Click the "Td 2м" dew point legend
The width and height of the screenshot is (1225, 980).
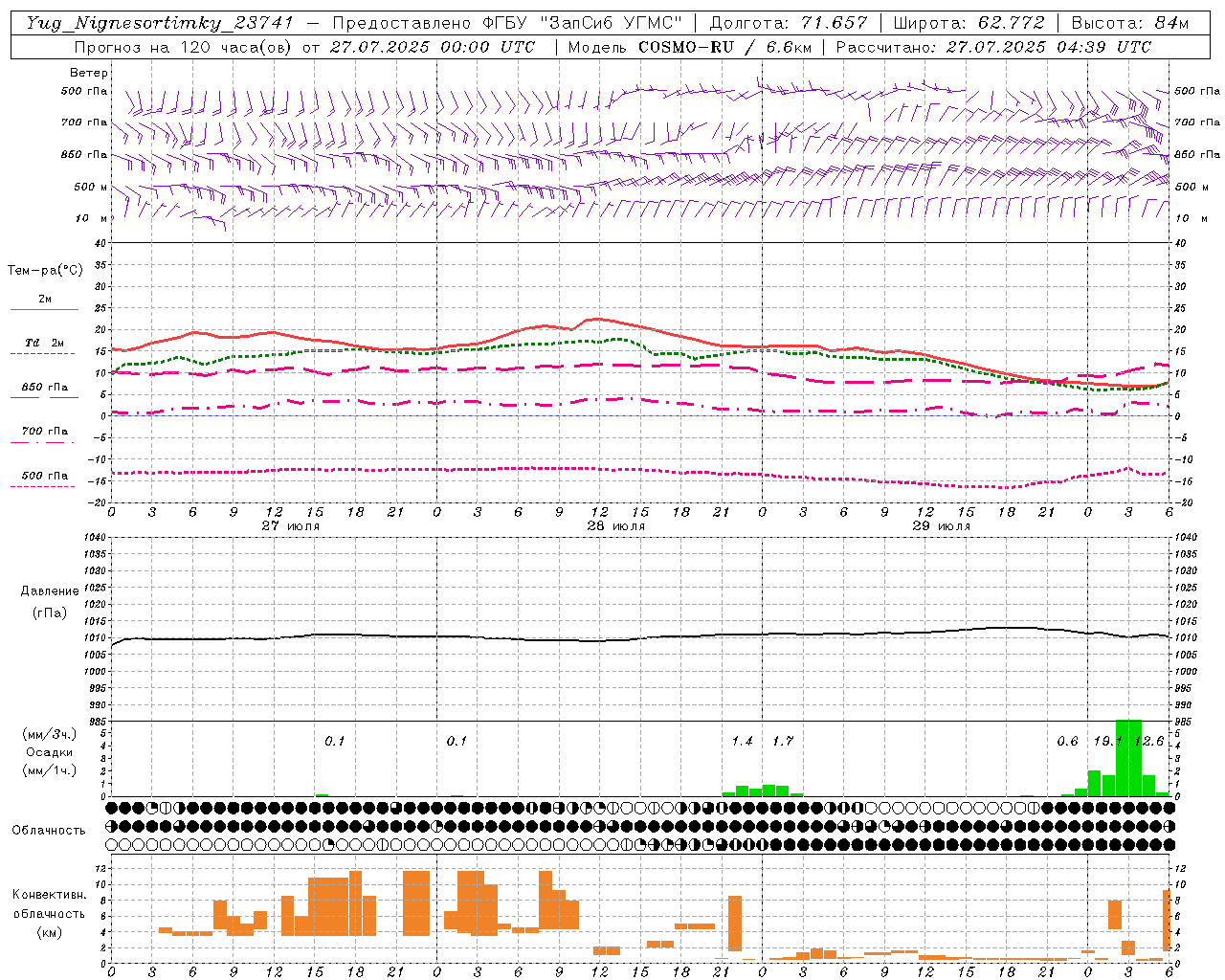pos(45,343)
